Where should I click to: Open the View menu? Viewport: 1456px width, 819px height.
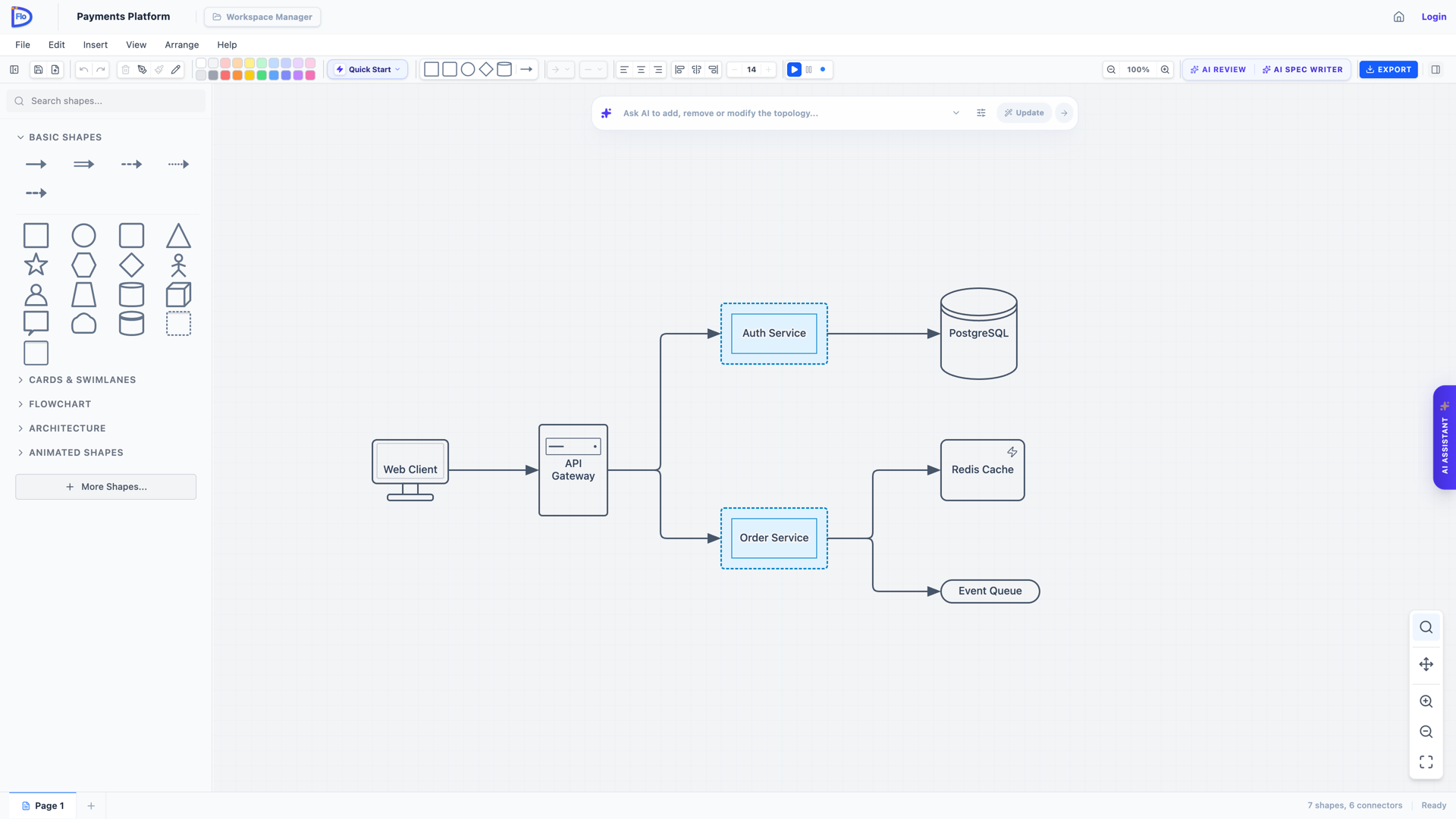coord(136,45)
